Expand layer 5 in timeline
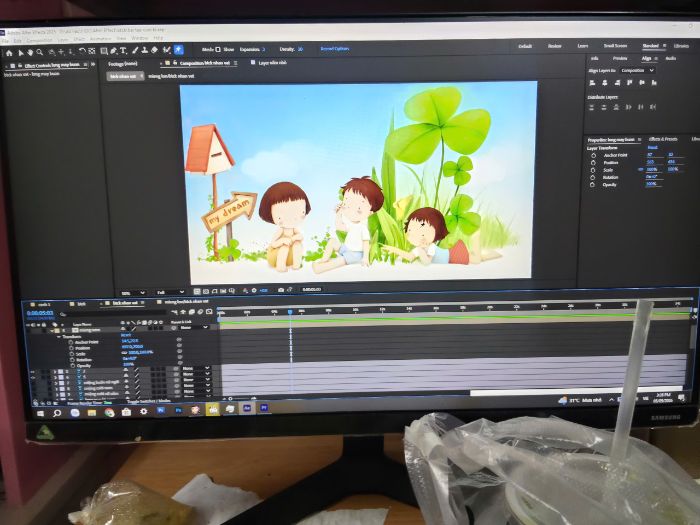The image size is (700, 525). click(x=55, y=371)
